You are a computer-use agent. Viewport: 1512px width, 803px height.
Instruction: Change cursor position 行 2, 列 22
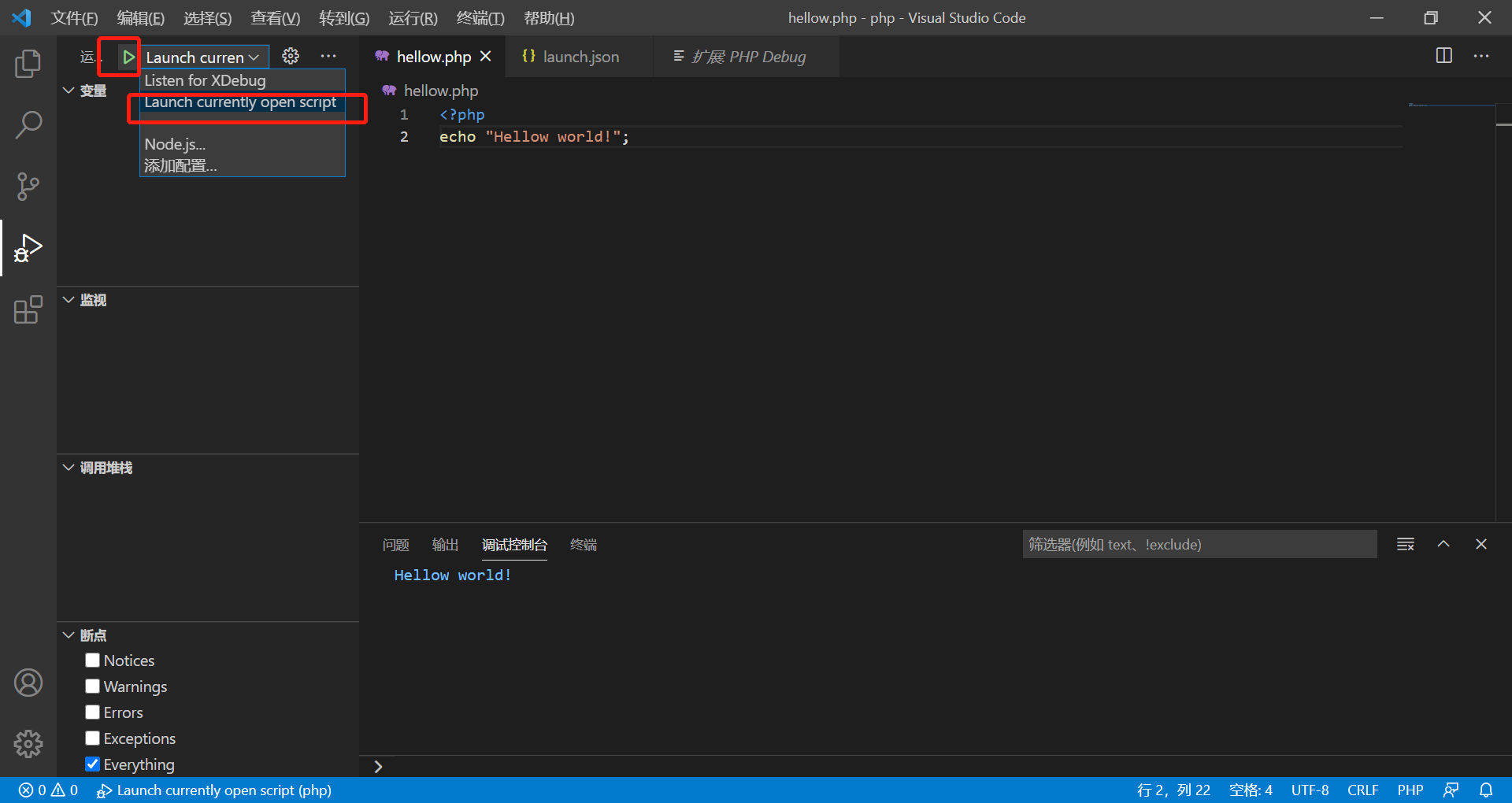(1173, 790)
